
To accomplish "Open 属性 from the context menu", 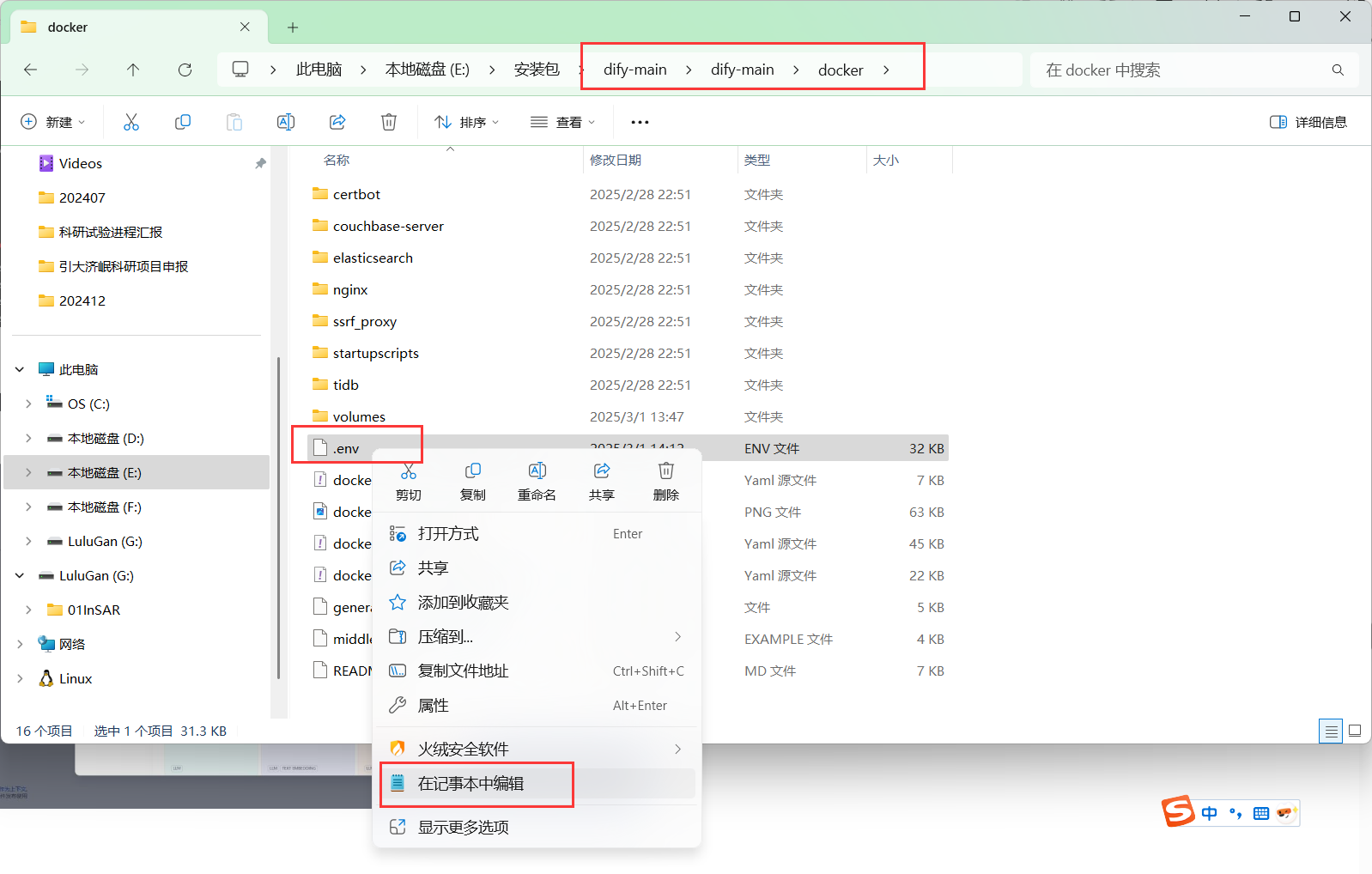I will [537, 706].
